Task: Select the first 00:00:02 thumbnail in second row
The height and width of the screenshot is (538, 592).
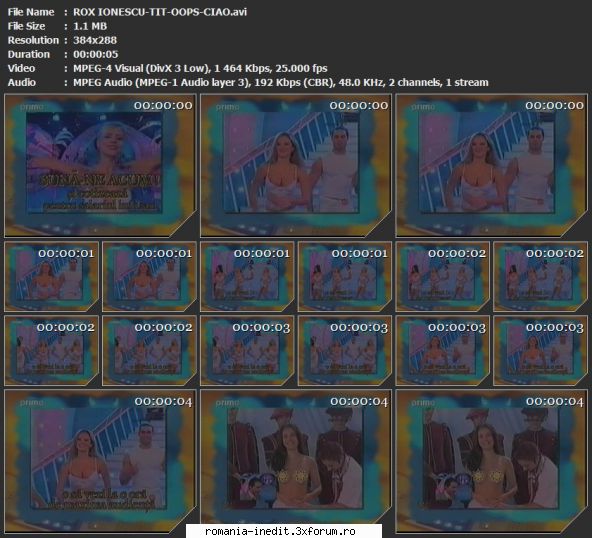Action: click(442, 277)
